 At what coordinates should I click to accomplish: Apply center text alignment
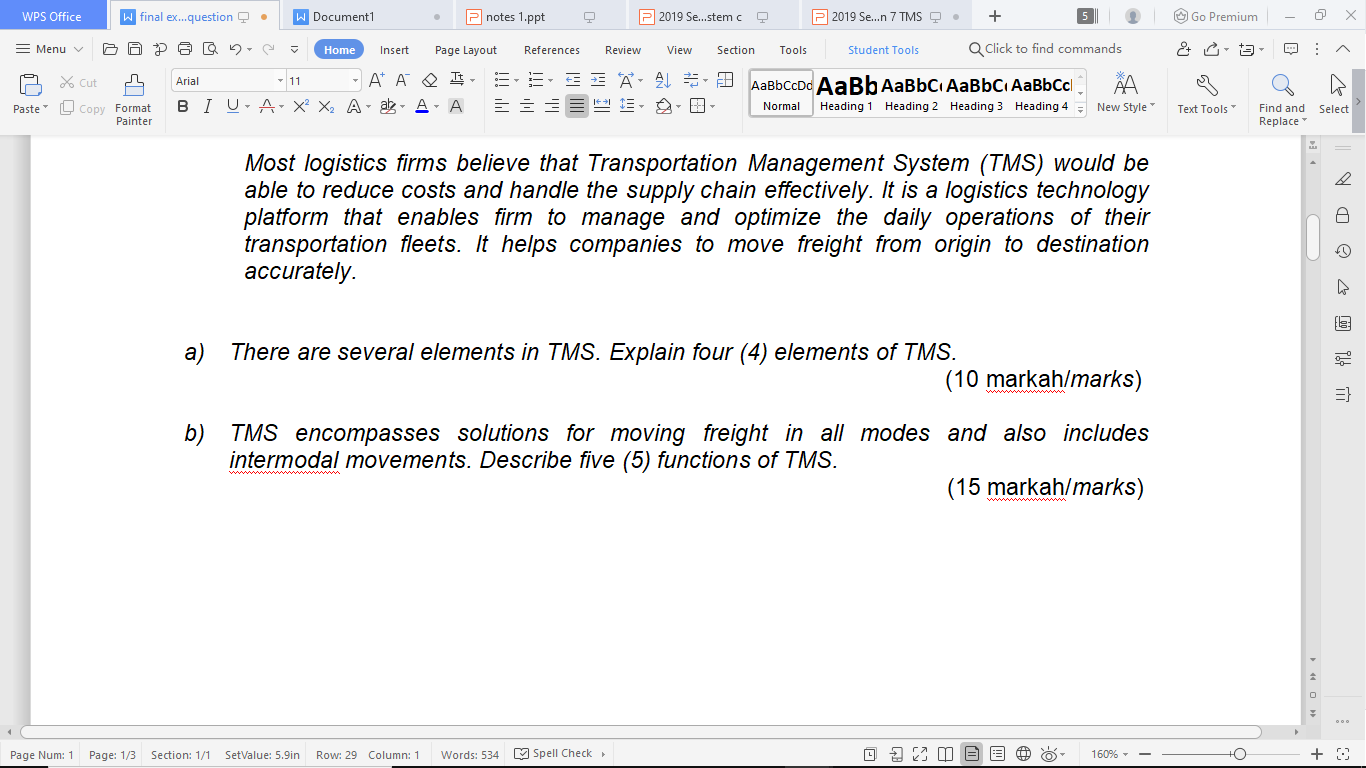click(527, 106)
